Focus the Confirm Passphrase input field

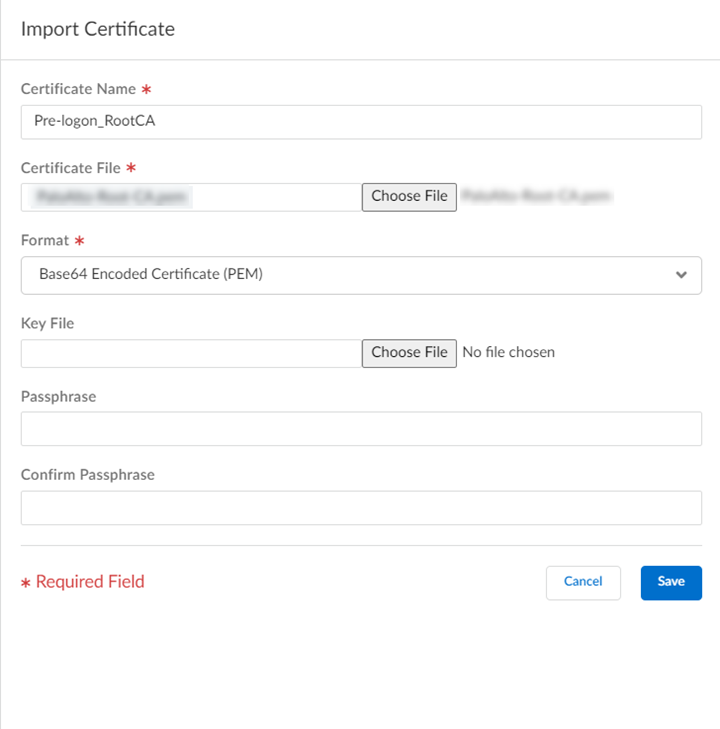[360, 508]
